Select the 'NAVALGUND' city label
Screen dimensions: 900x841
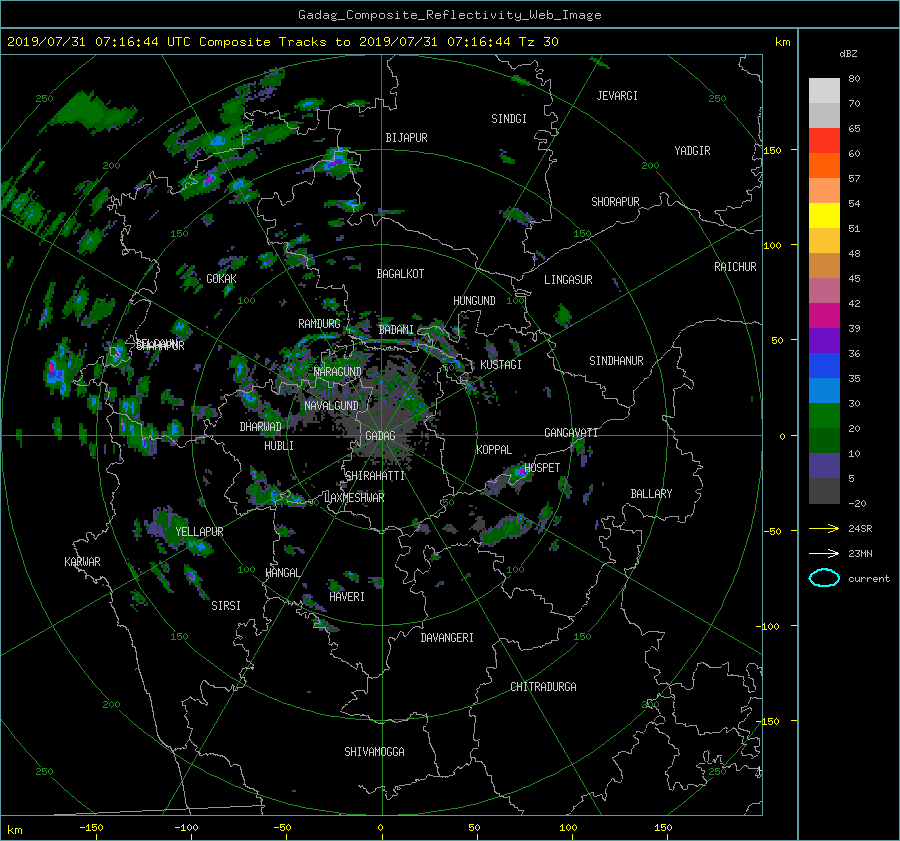click(331, 406)
